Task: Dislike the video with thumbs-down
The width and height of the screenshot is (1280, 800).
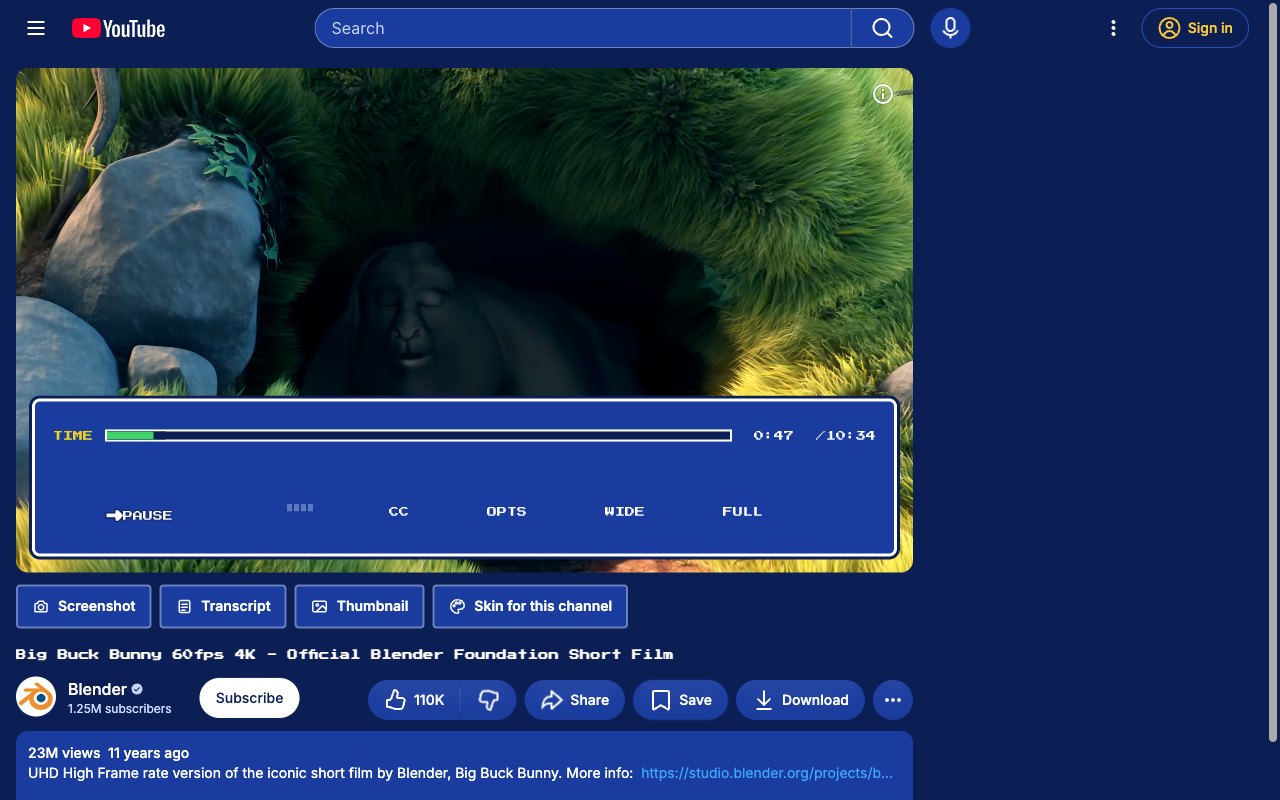Action: [x=489, y=700]
